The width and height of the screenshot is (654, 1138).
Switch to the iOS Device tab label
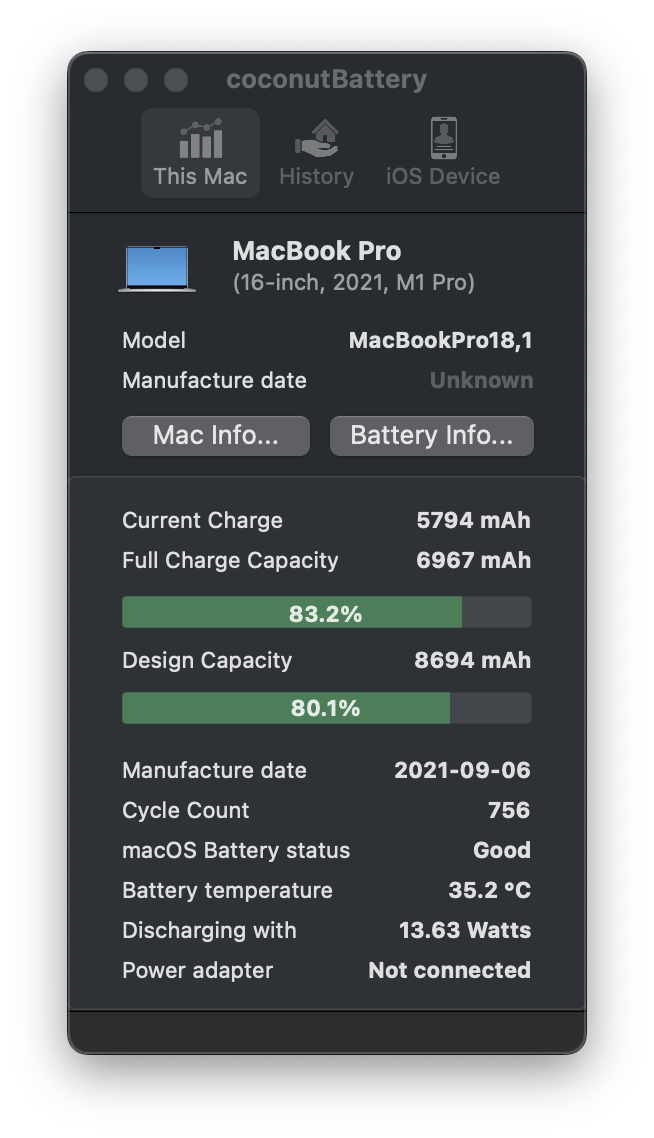(443, 176)
